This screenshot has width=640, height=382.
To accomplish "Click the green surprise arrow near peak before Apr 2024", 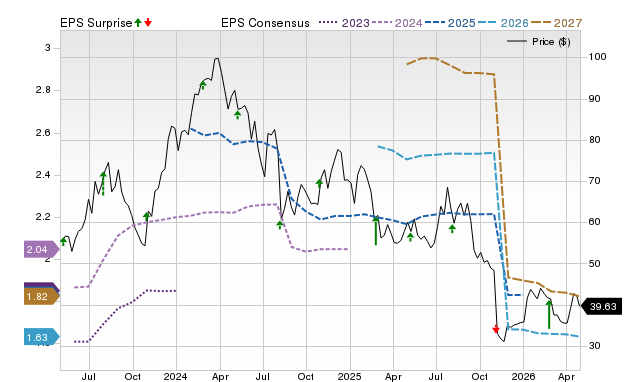I will [x=203, y=85].
